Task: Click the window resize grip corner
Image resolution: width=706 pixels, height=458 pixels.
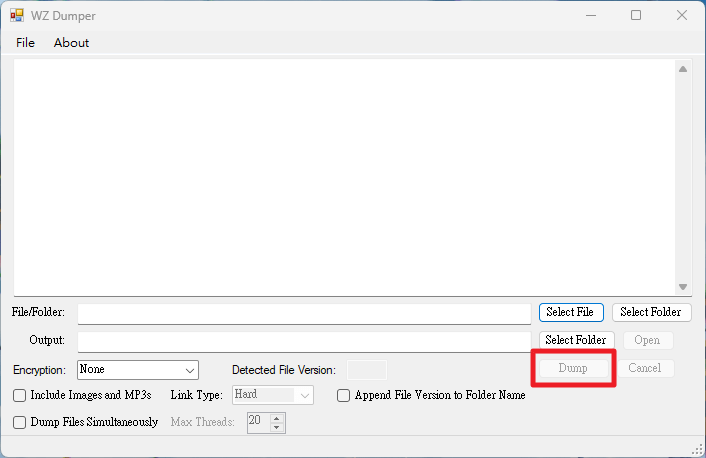Action: tap(697, 449)
